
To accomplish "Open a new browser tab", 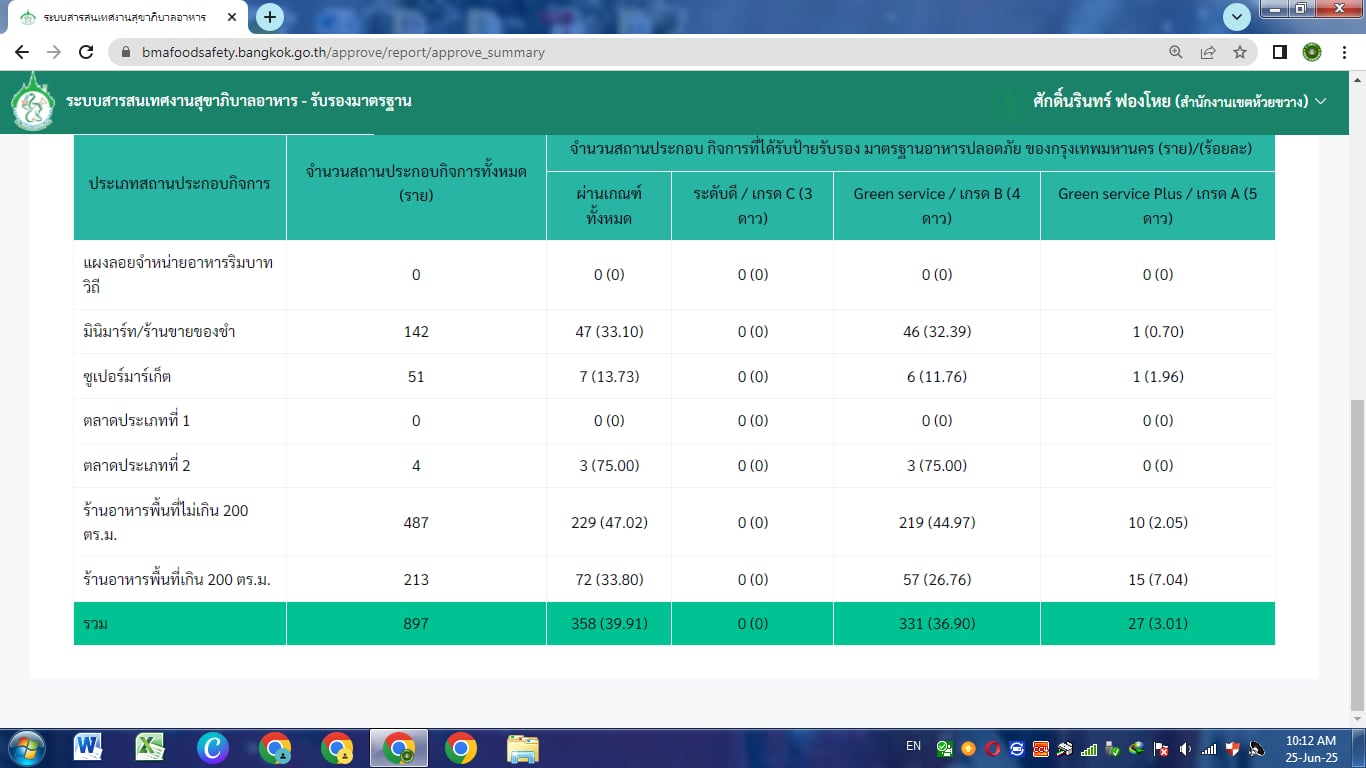I will coord(269,17).
